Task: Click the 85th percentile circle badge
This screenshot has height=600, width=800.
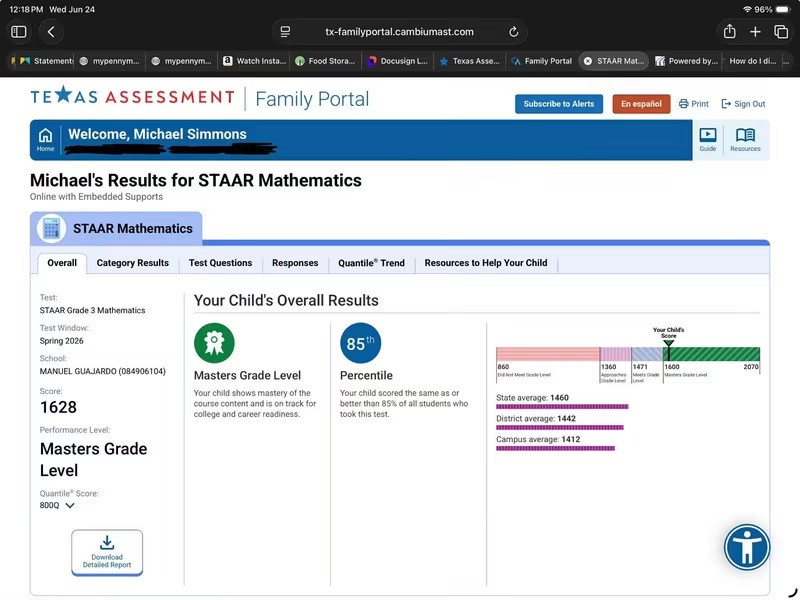Action: coord(360,343)
